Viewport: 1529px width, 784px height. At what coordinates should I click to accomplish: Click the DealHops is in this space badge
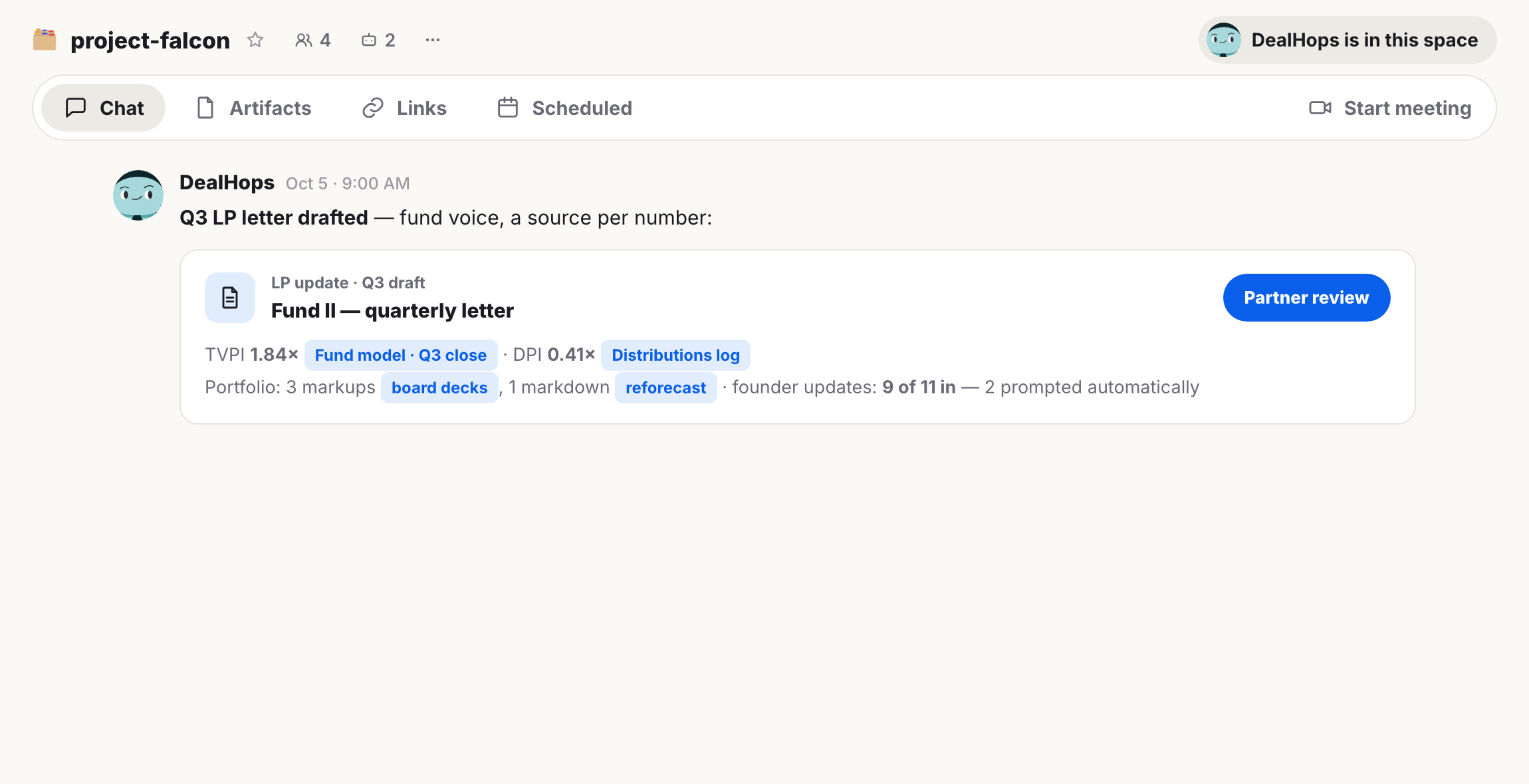[1348, 40]
